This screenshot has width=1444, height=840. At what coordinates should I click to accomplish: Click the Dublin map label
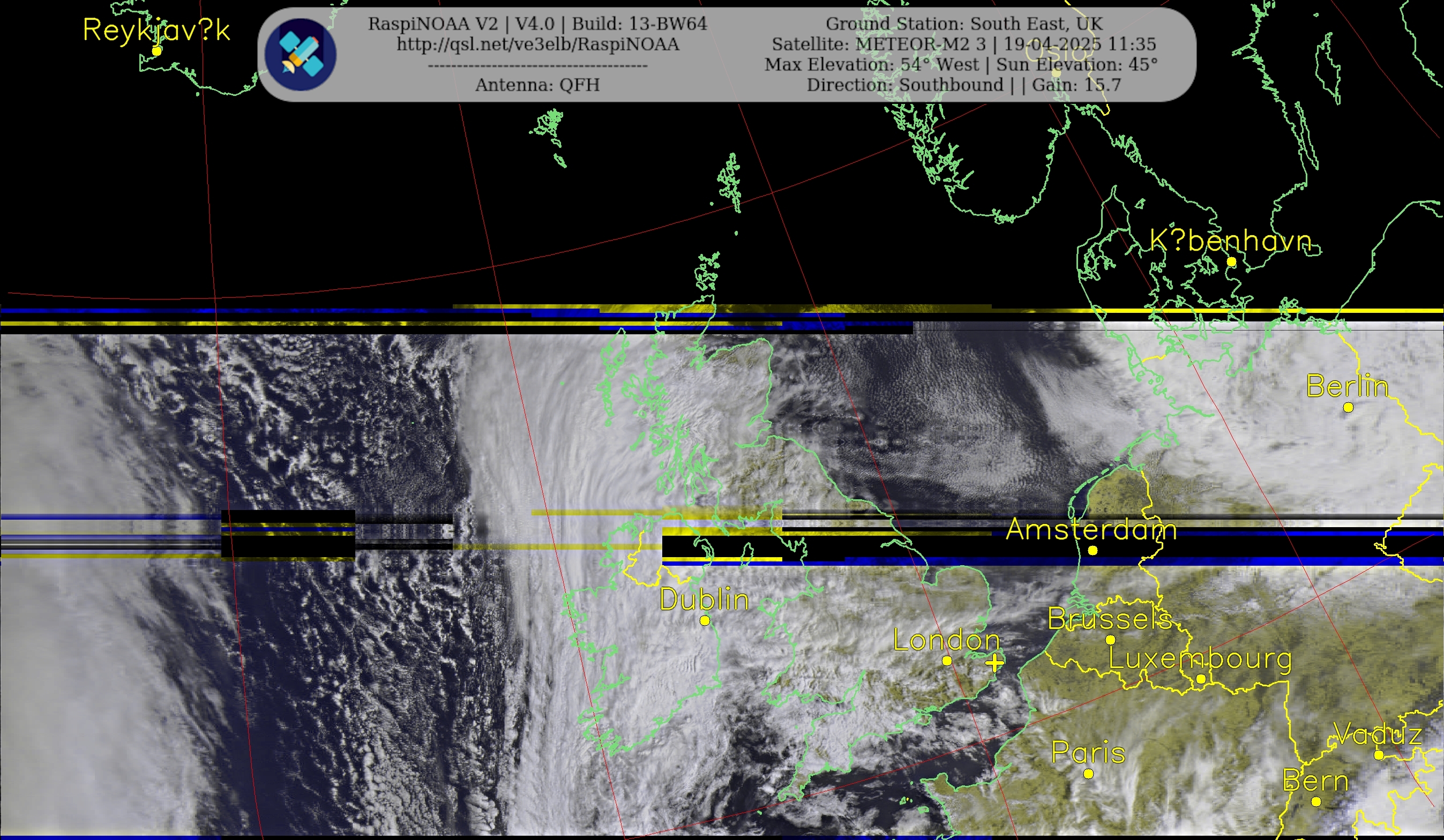coord(704,600)
